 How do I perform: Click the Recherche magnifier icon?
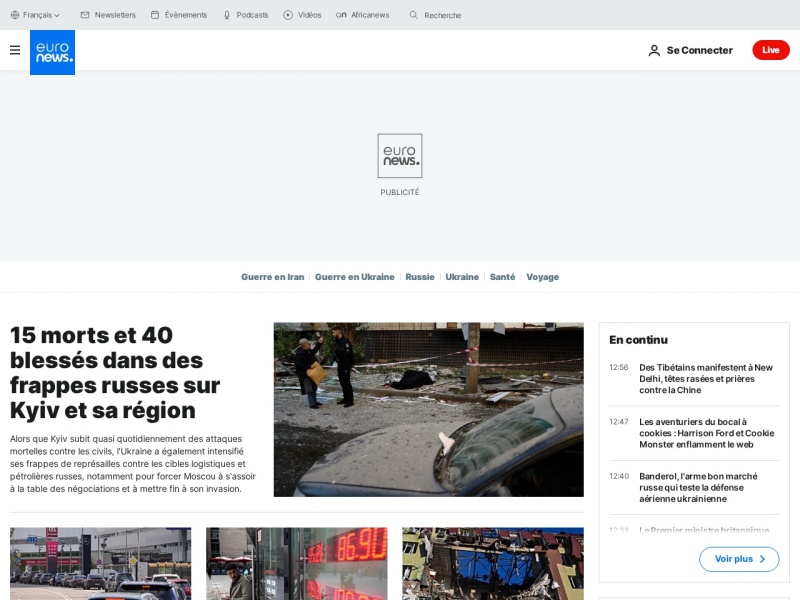[413, 15]
